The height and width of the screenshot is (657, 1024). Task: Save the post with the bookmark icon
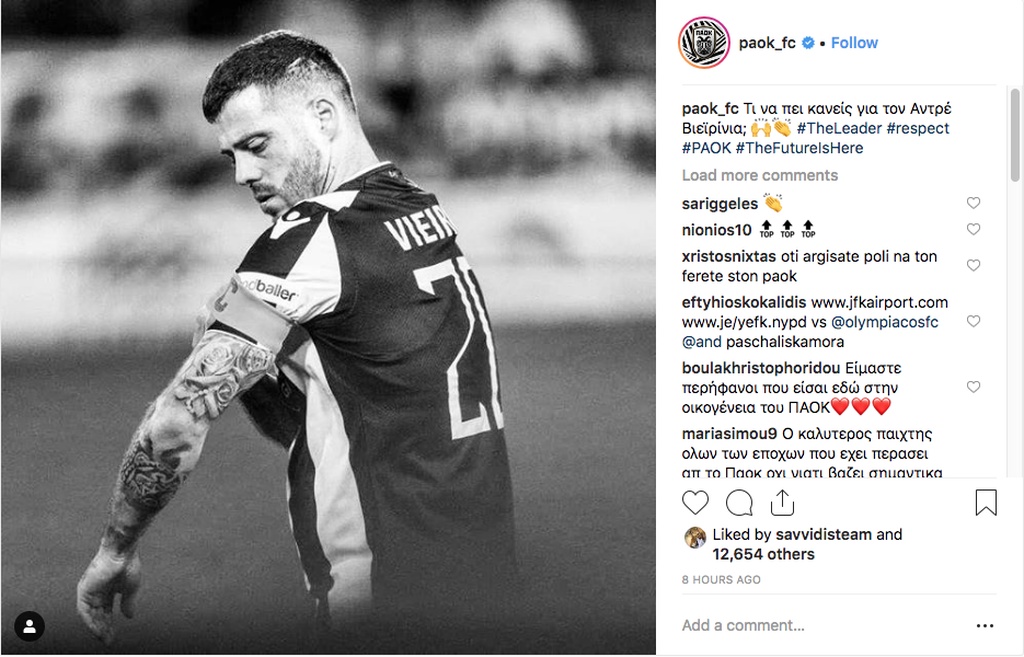tap(985, 503)
